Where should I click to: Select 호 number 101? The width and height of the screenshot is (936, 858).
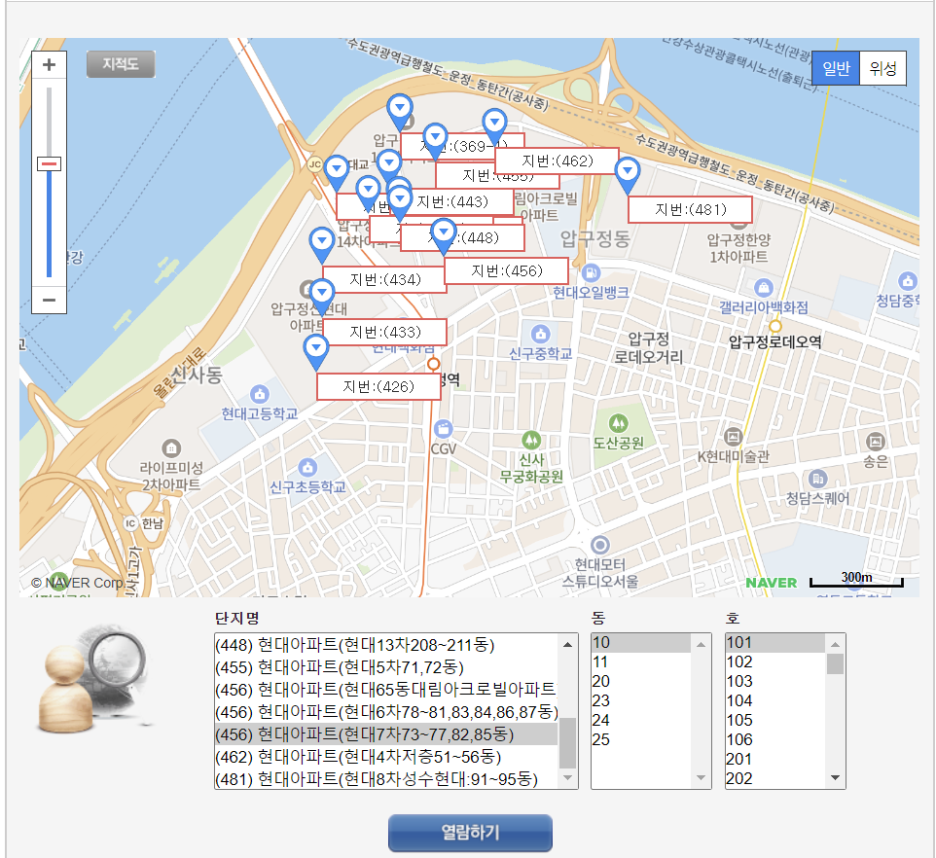(x=775, y=642)
